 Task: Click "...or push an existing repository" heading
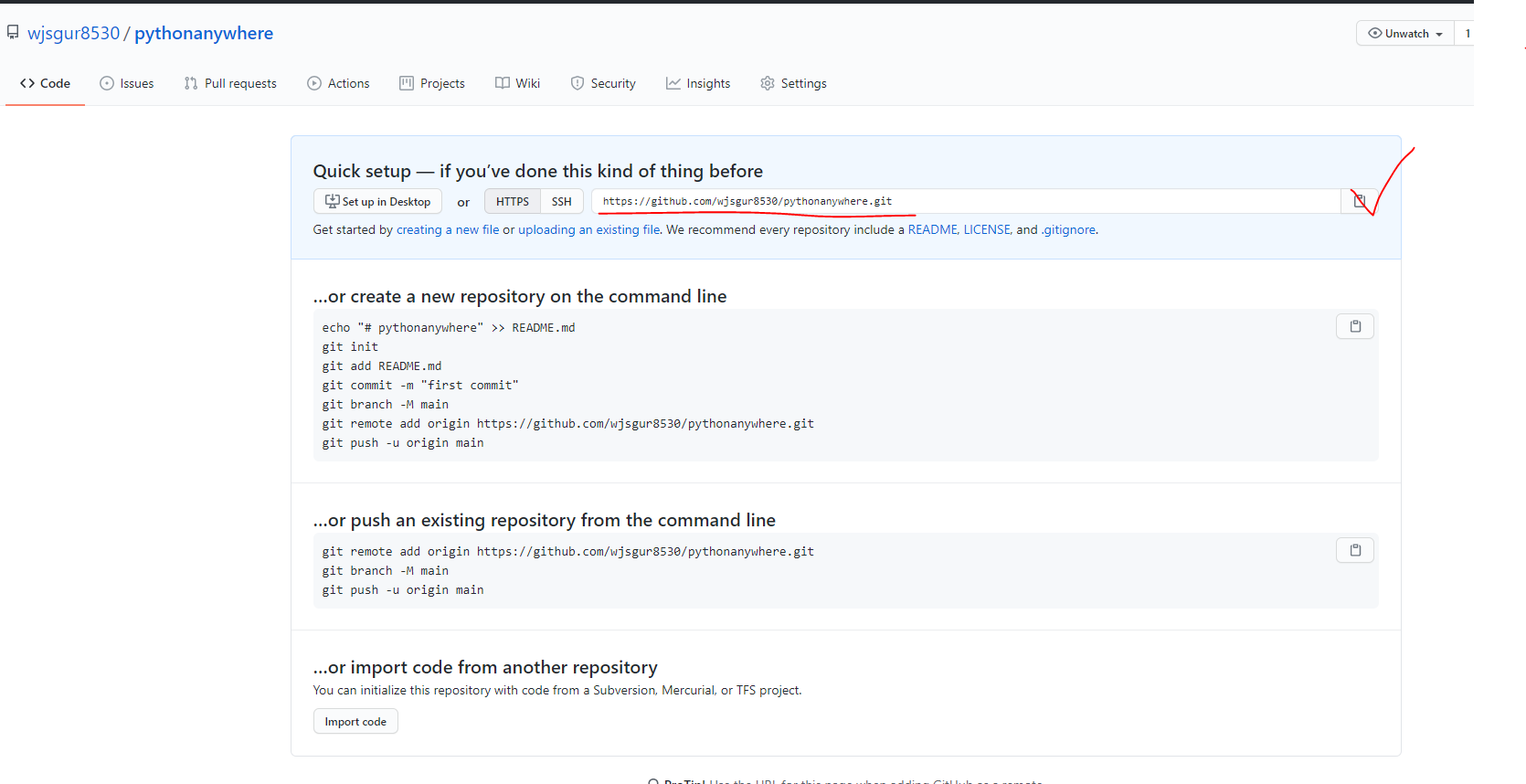click(x=545, y=520)
